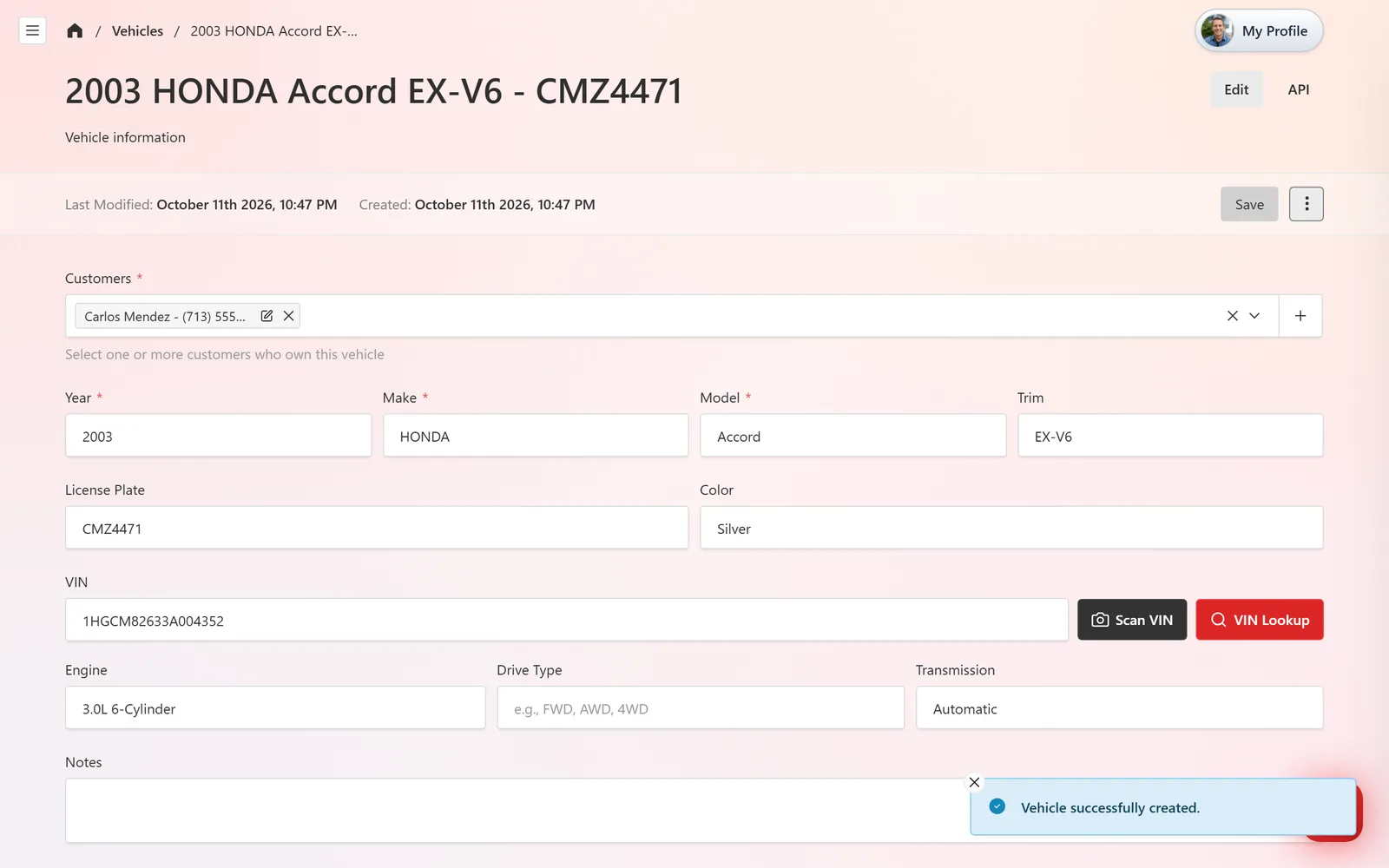This screenshot has width=1389, height=868.
Task: Click the Created date text
Action: pos(504,205)
